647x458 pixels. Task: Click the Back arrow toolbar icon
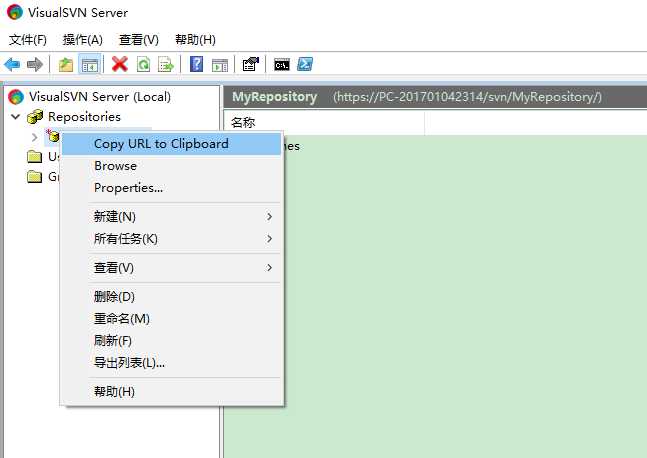pos(12,64)
